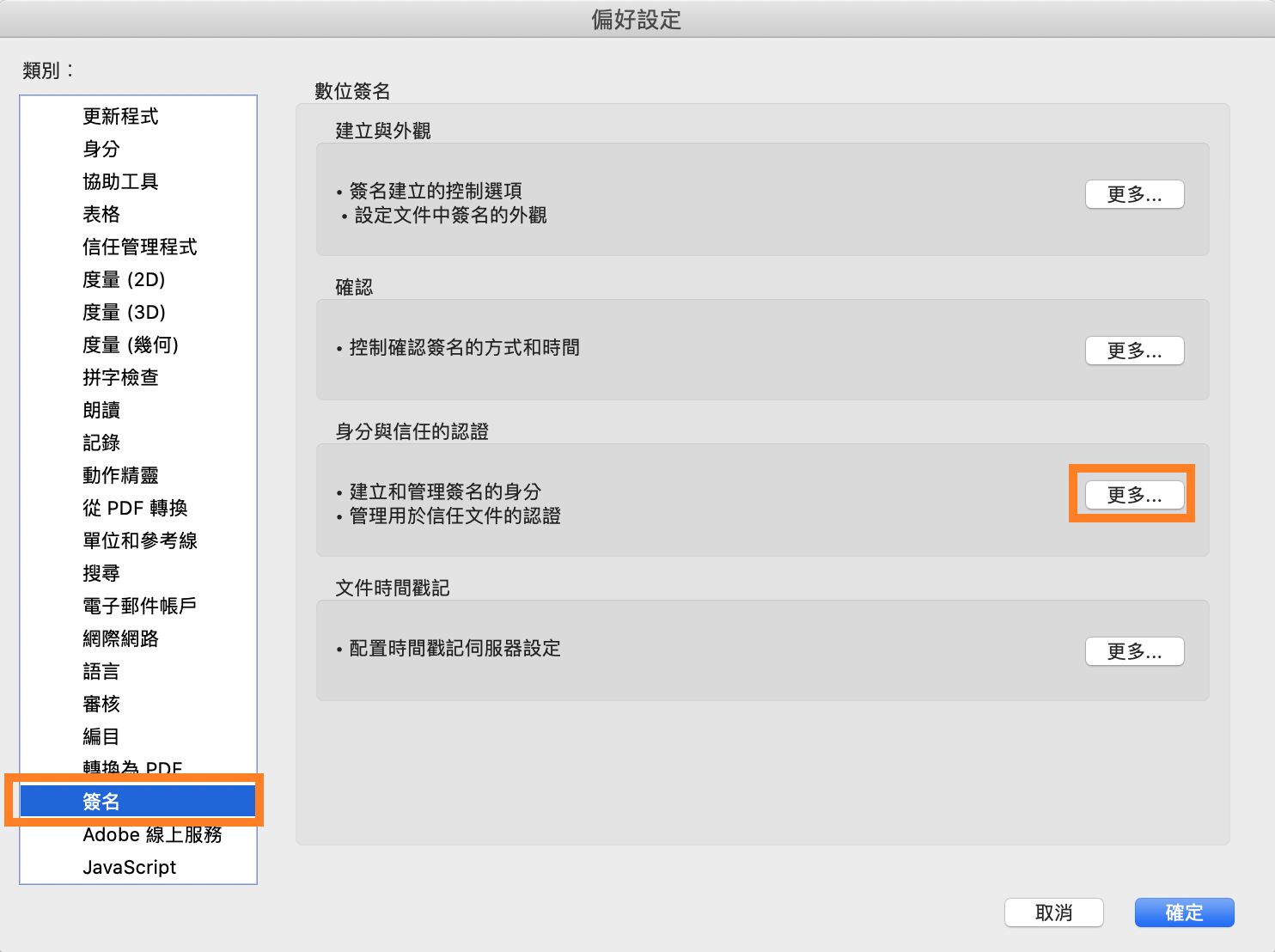Select the 協助工具 category
The height and width of the screenshot is (952, 1275).
(x=138, y=181)
